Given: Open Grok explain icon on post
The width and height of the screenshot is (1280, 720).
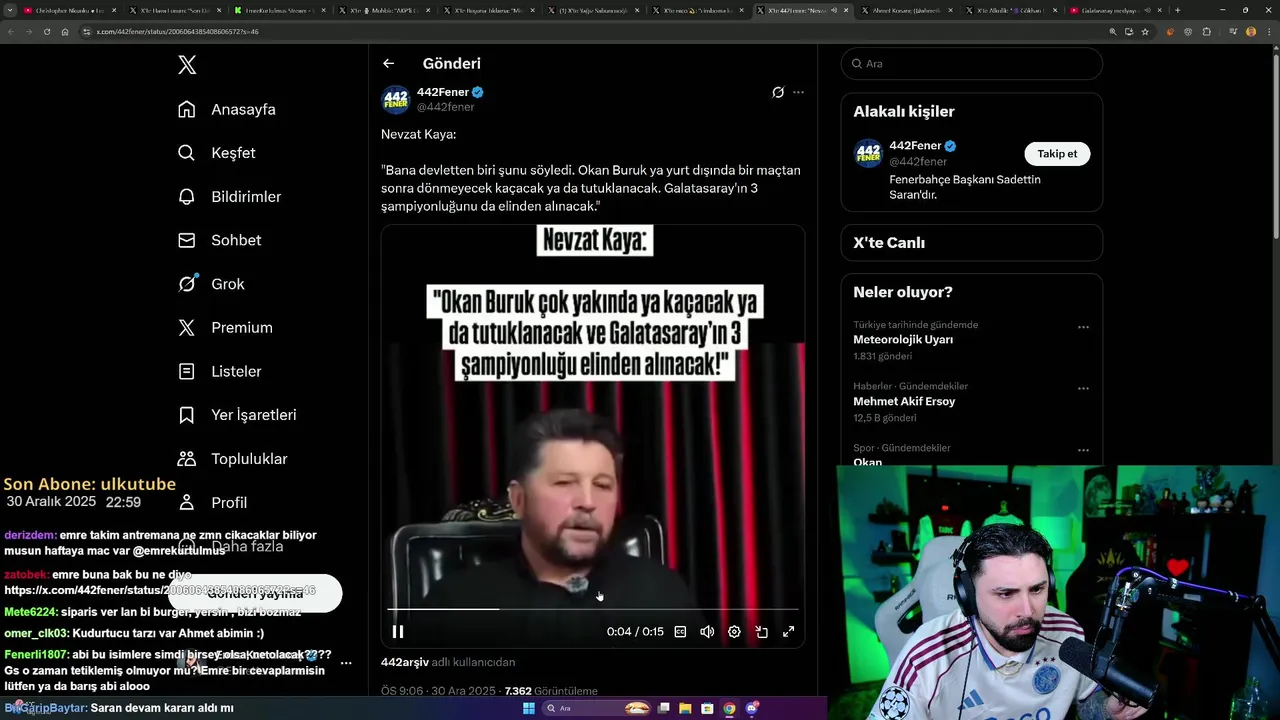Looking at the screenshot, I should coord(778,92).
